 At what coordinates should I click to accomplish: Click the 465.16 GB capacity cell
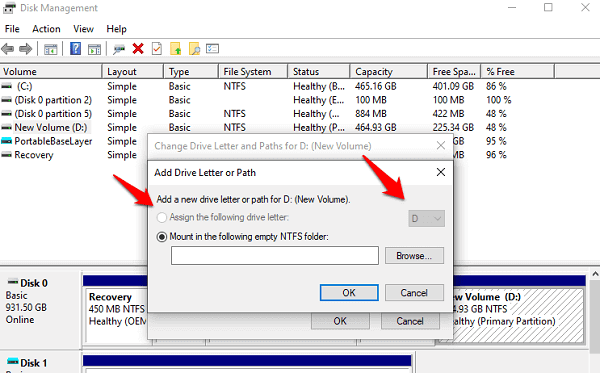[376, 86]
